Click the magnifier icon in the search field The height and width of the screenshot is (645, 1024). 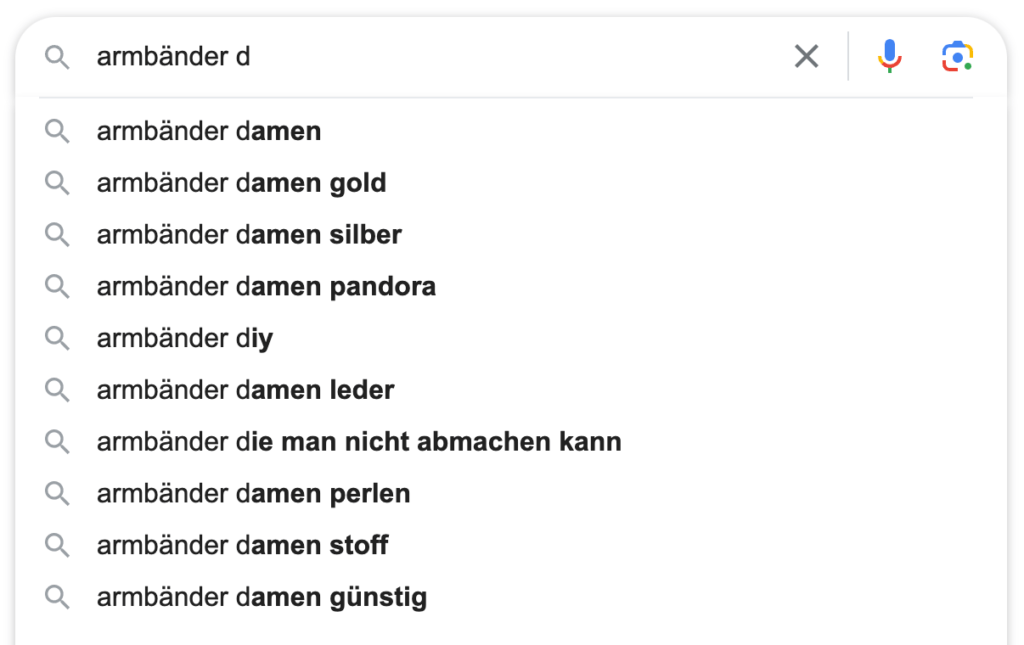[57, 57]
